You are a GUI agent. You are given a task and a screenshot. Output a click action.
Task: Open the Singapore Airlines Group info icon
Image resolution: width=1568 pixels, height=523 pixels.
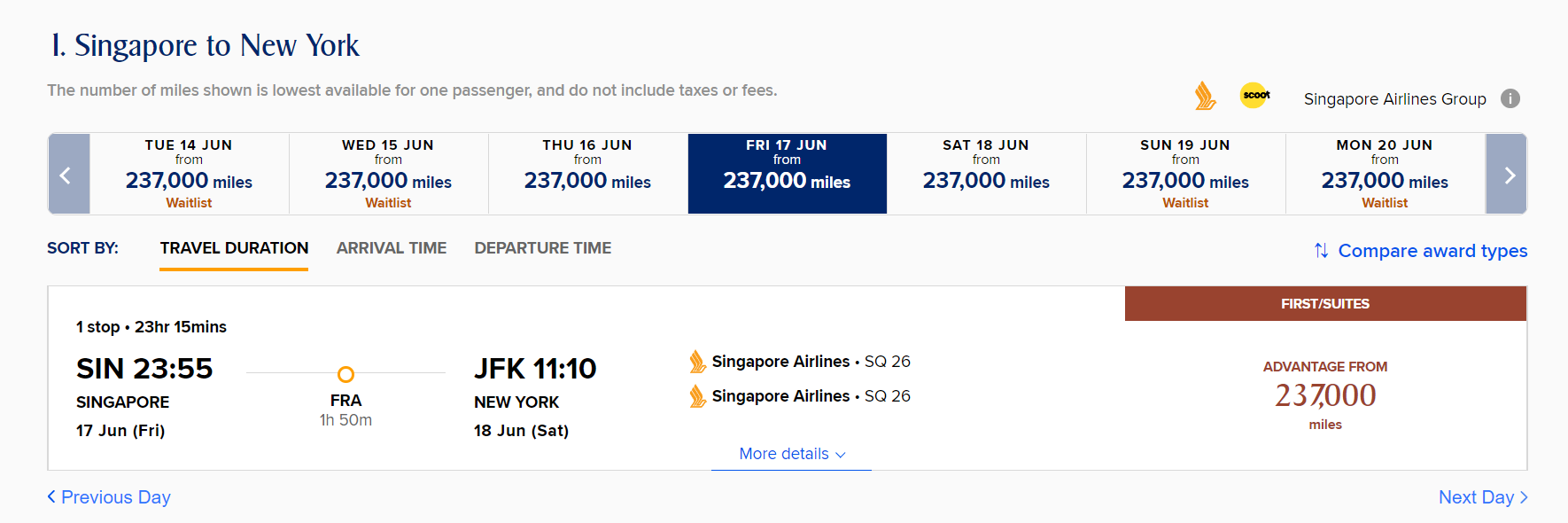tap(1510, 98)
